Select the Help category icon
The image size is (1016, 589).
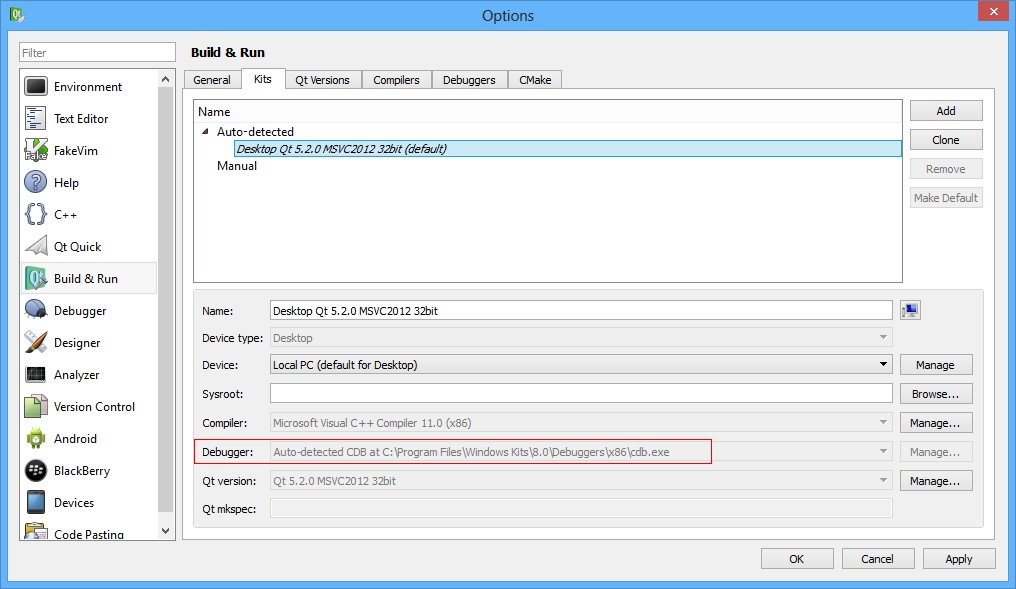[x=36, y=182]
